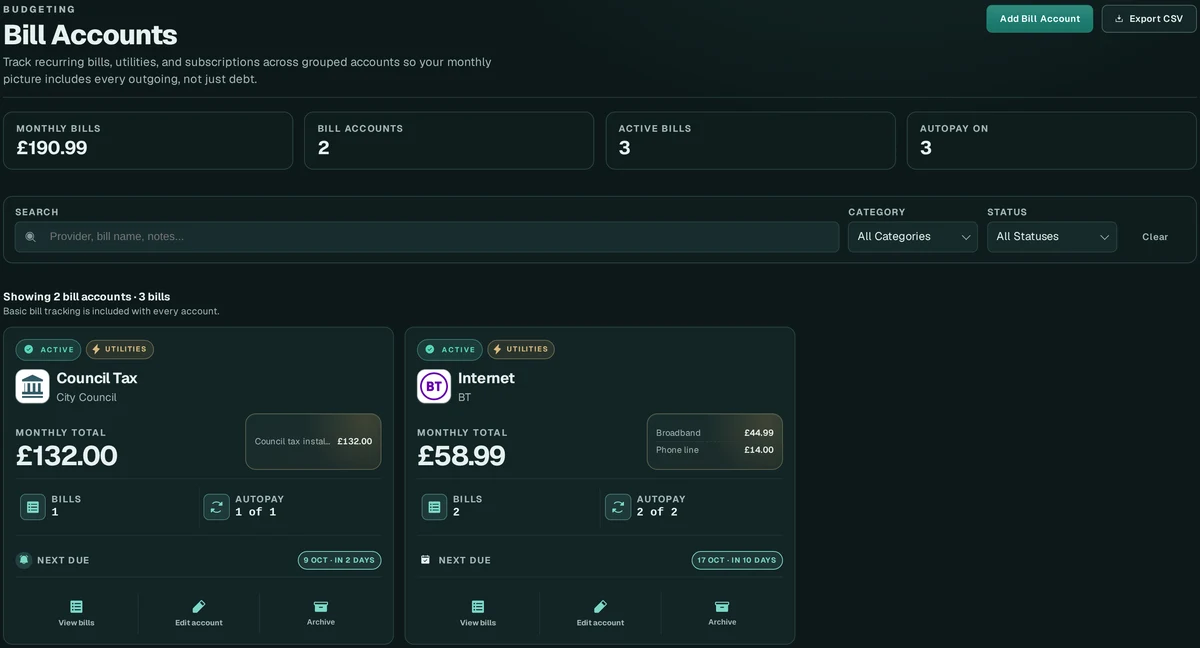Click the City Council provider name
Viewport: 1200px width, 648px height.
tap(86, 397)
